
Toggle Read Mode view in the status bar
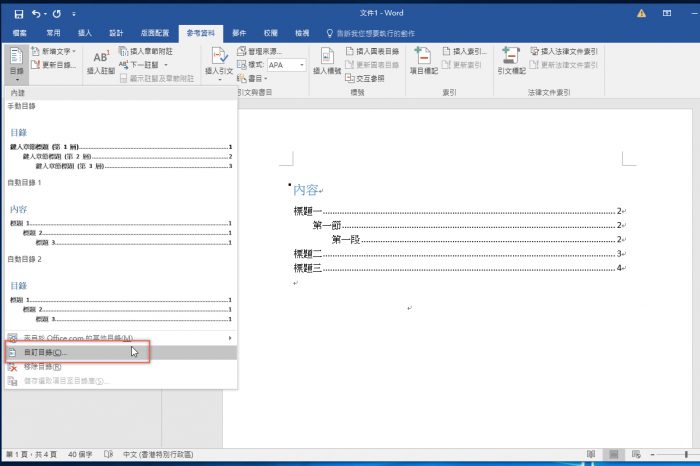point(591,454)
